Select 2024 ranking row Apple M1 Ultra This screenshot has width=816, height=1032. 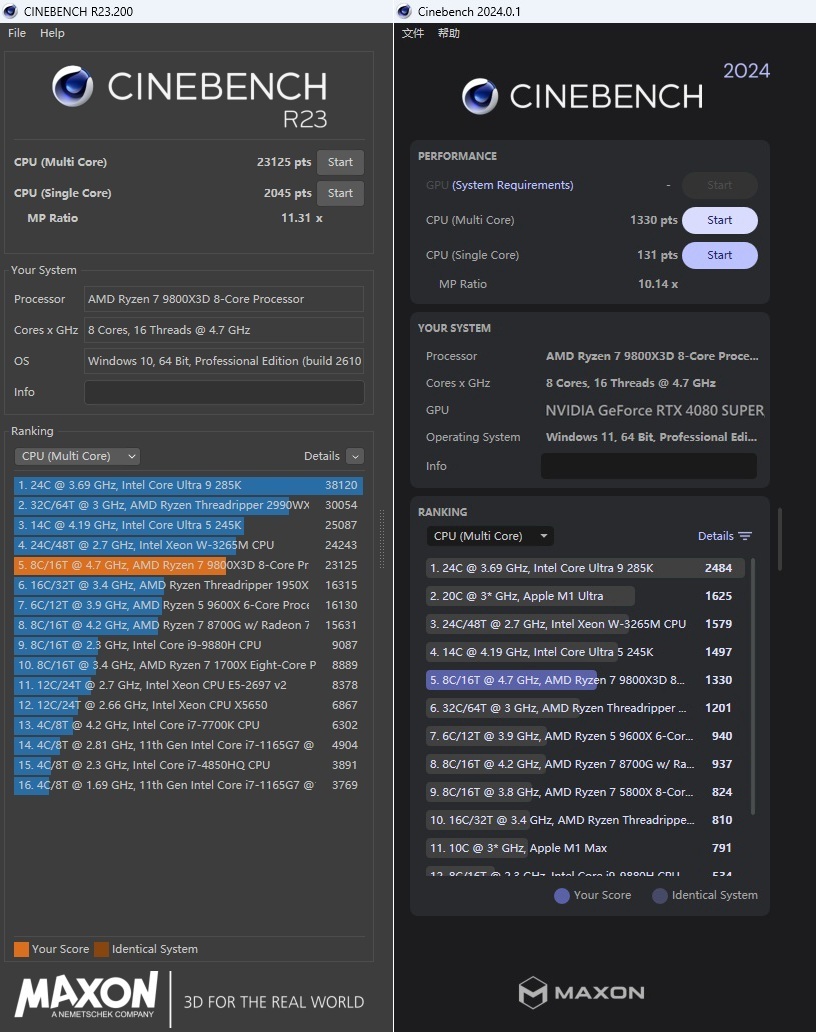click(x=585, y=596)
